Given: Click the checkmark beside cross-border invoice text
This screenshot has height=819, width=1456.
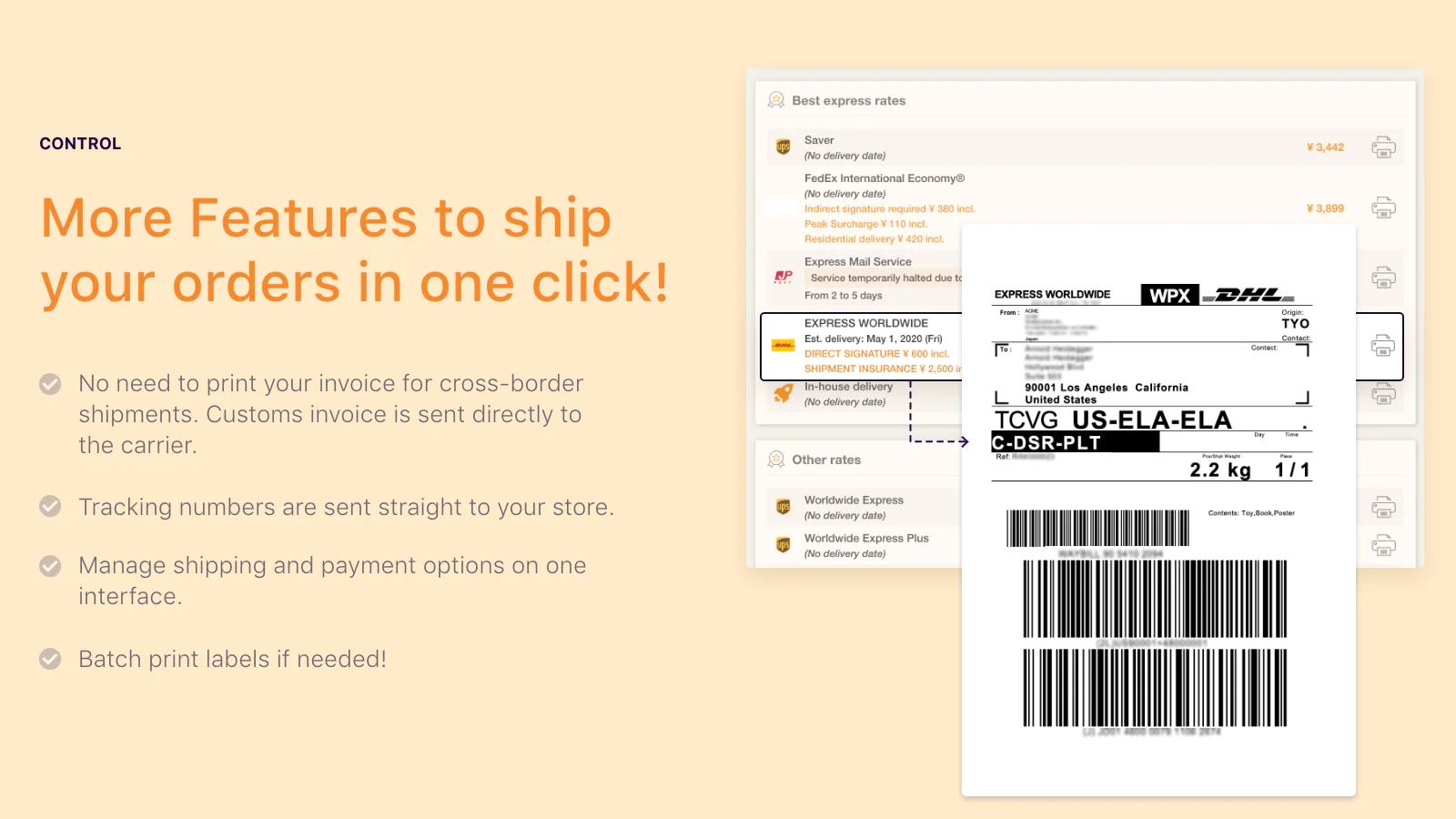Looking at the screenshot, I should click(50, 384).
